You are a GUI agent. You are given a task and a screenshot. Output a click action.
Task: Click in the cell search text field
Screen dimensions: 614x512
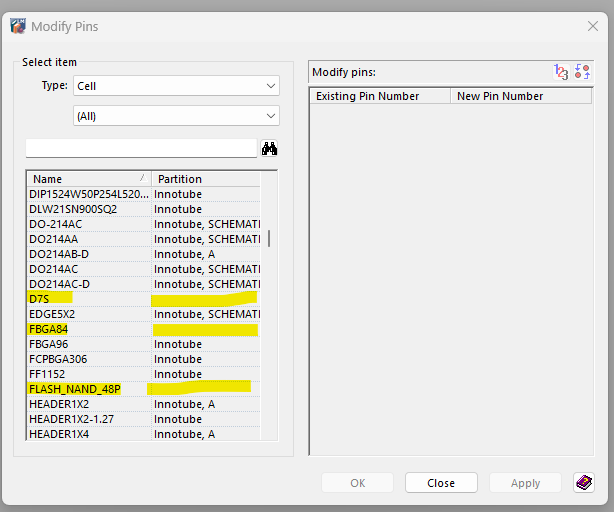[x=141, y=148]
